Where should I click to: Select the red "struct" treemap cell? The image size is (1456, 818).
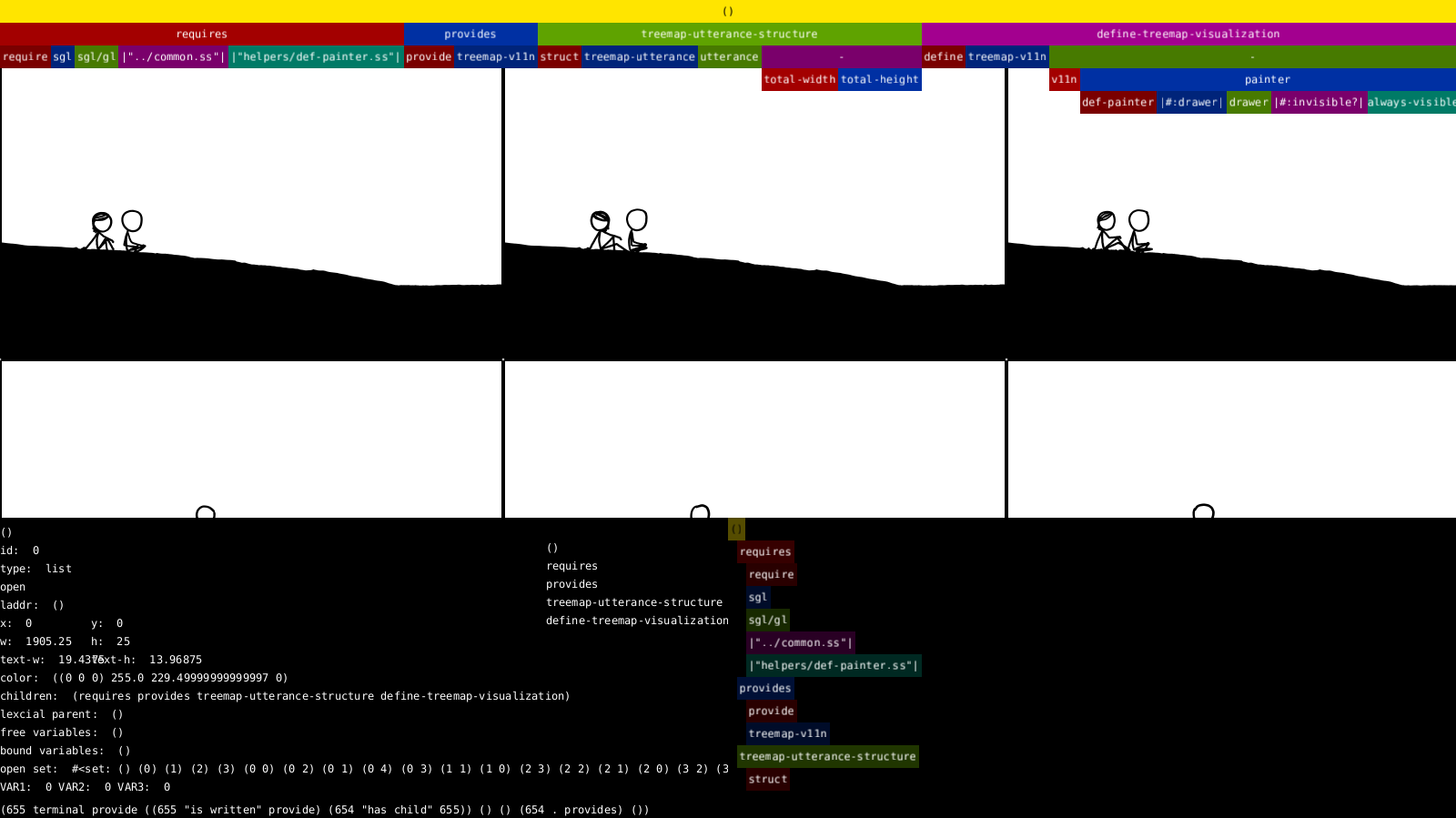[559, 56]
